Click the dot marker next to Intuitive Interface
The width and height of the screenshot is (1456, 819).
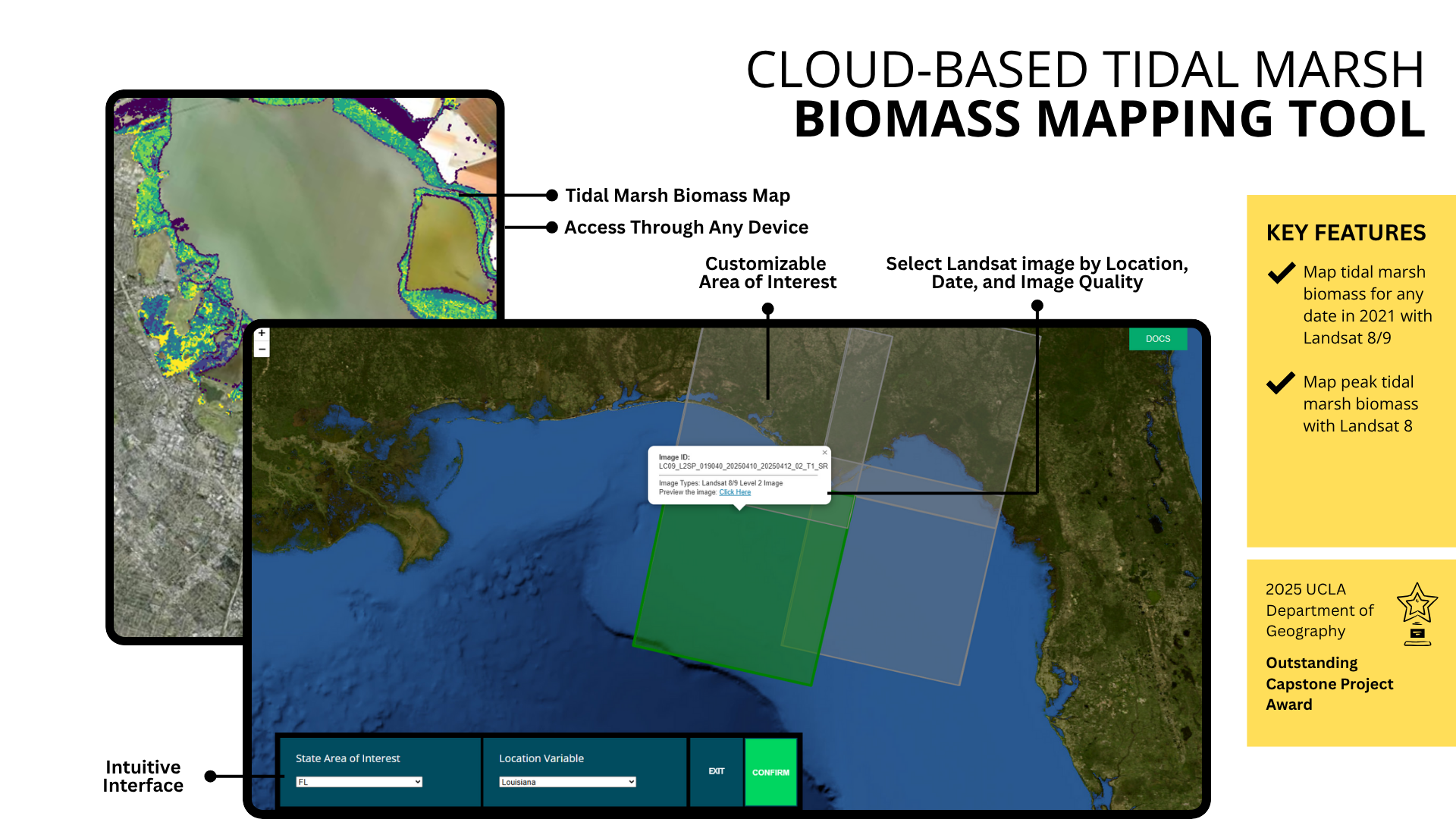point(211,776)
